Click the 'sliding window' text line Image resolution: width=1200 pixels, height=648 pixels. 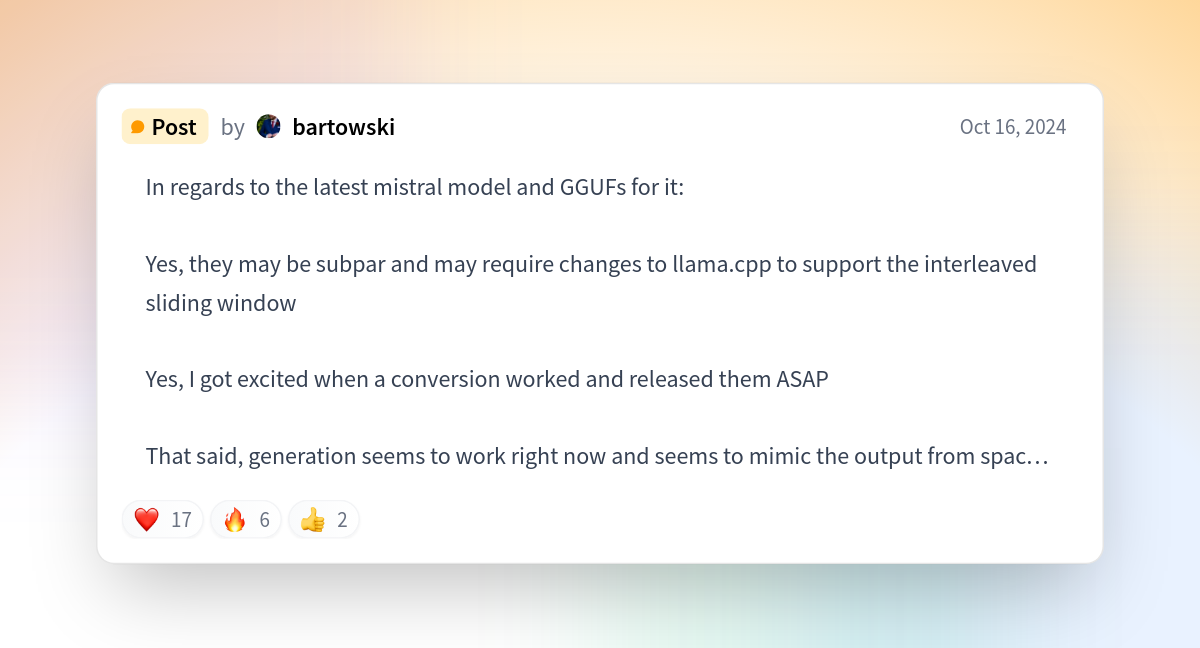coord(221,303)
